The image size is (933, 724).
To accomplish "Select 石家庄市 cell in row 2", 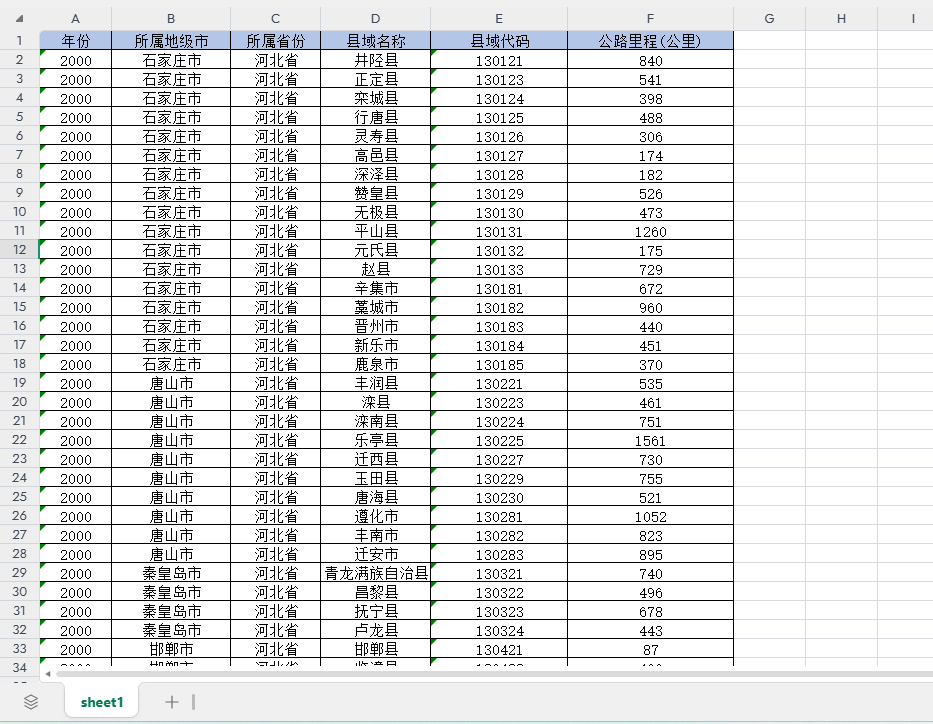I will pyautogui.click(x=171, y=59).
